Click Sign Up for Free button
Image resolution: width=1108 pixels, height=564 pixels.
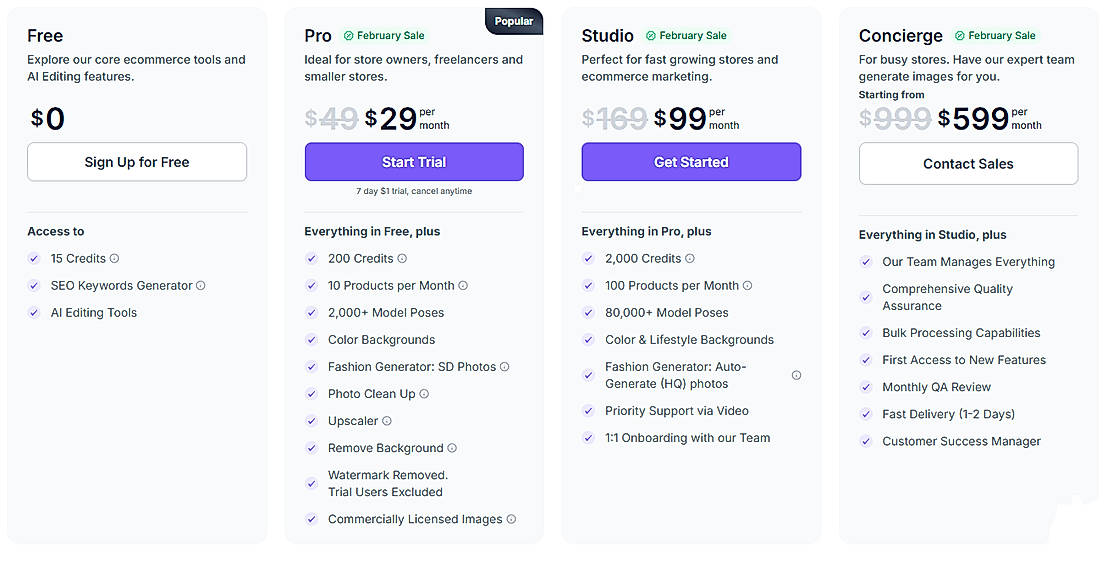pyautogui.click(x=137, y=162)
